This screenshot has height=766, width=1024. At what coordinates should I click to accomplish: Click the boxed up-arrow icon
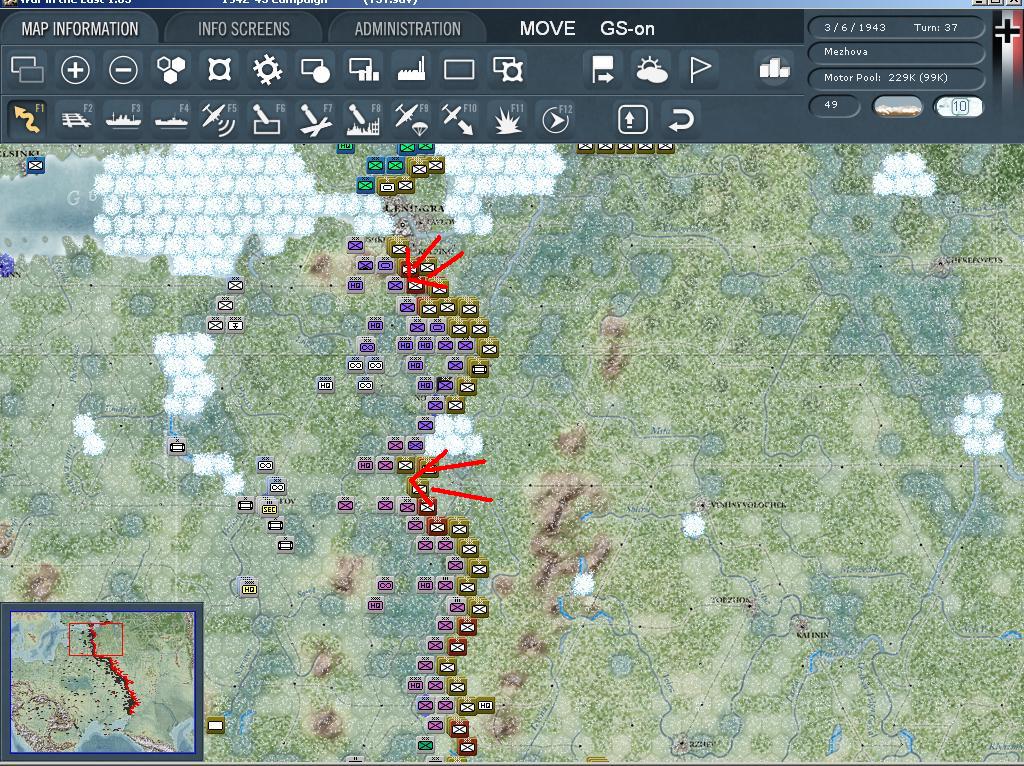(632, 120)
